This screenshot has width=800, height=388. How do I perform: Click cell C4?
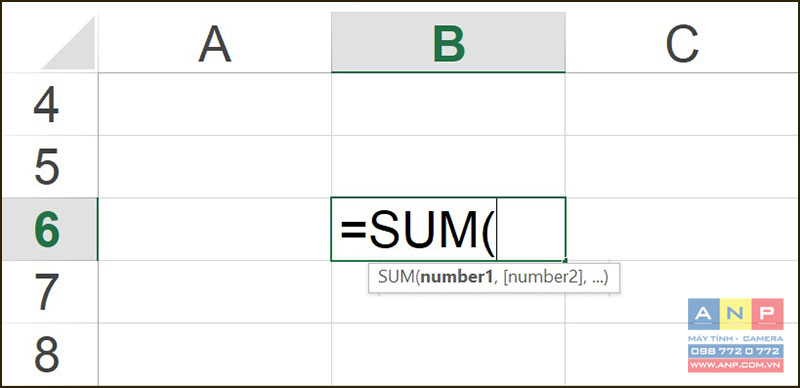click(682, 104)
